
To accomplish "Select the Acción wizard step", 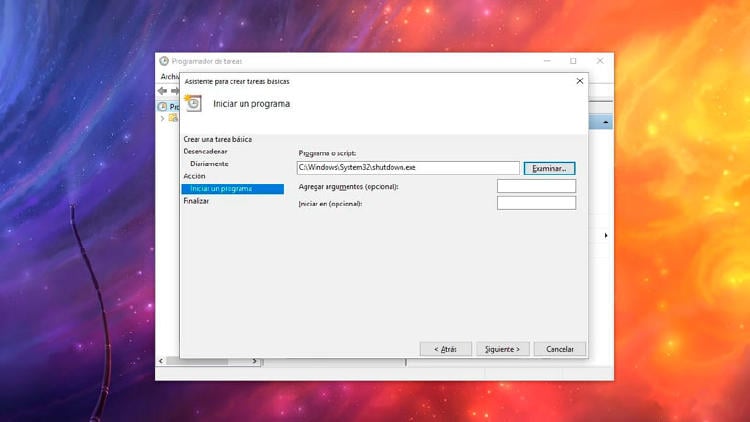I will tap(194, 176).
